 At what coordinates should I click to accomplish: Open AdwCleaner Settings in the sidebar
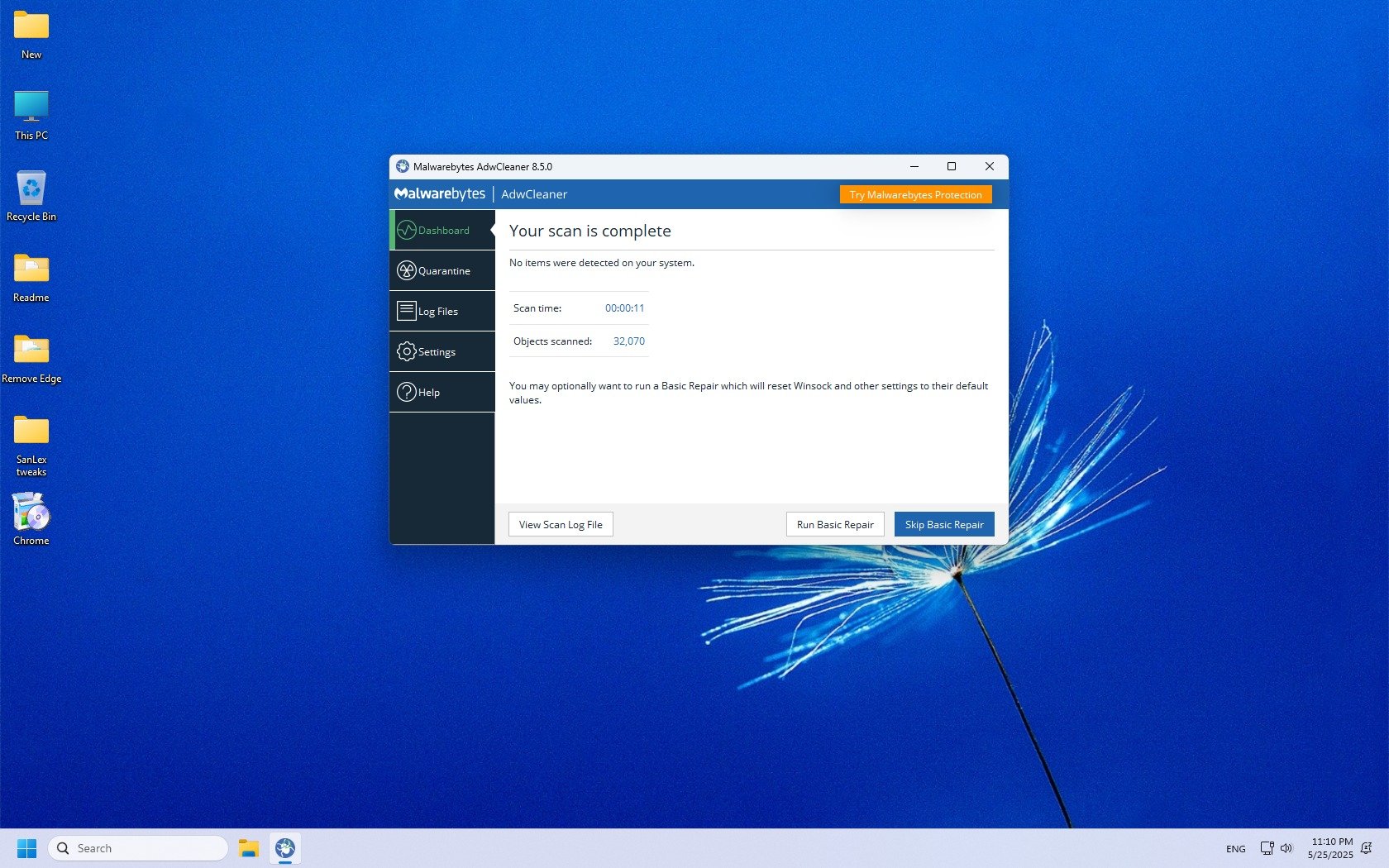pyautogui.click(x=442, y=351)
